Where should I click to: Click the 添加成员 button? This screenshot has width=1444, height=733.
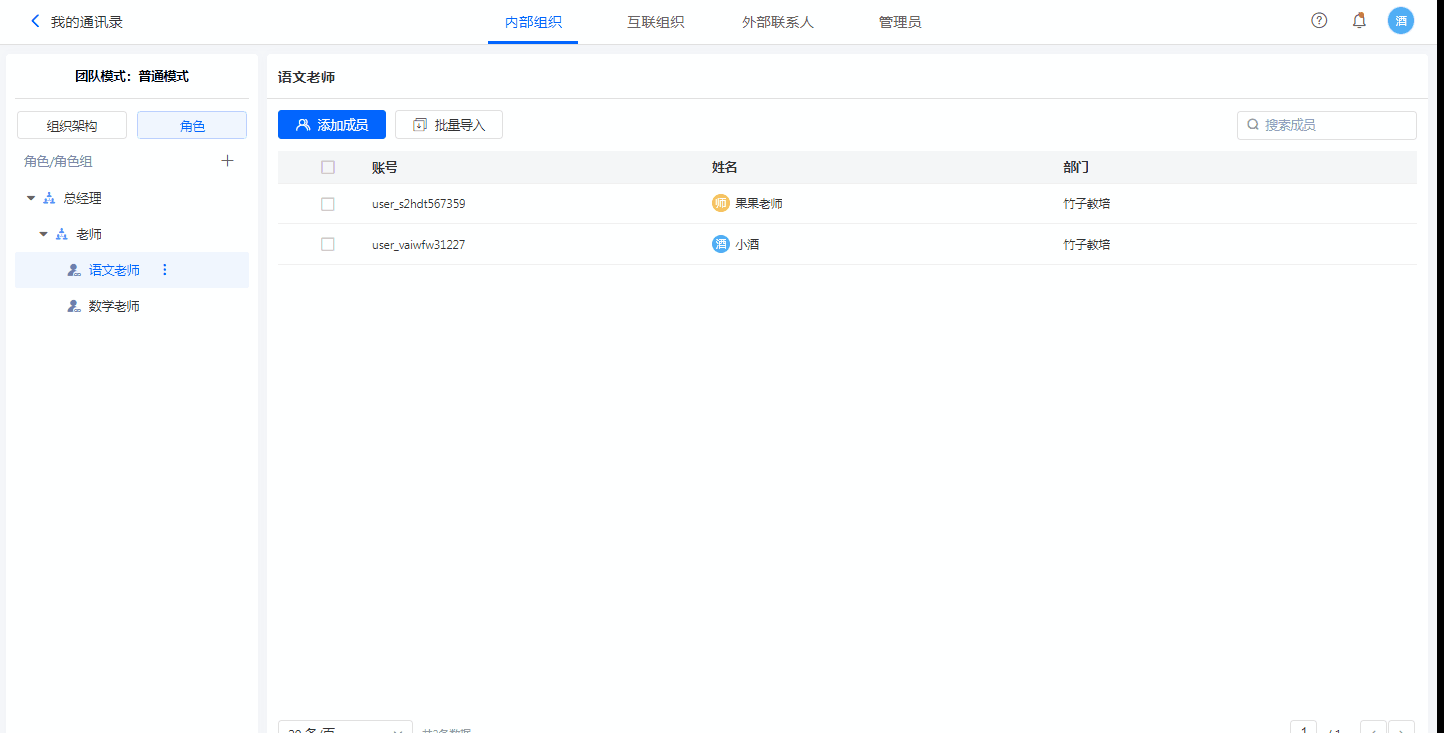332,125
